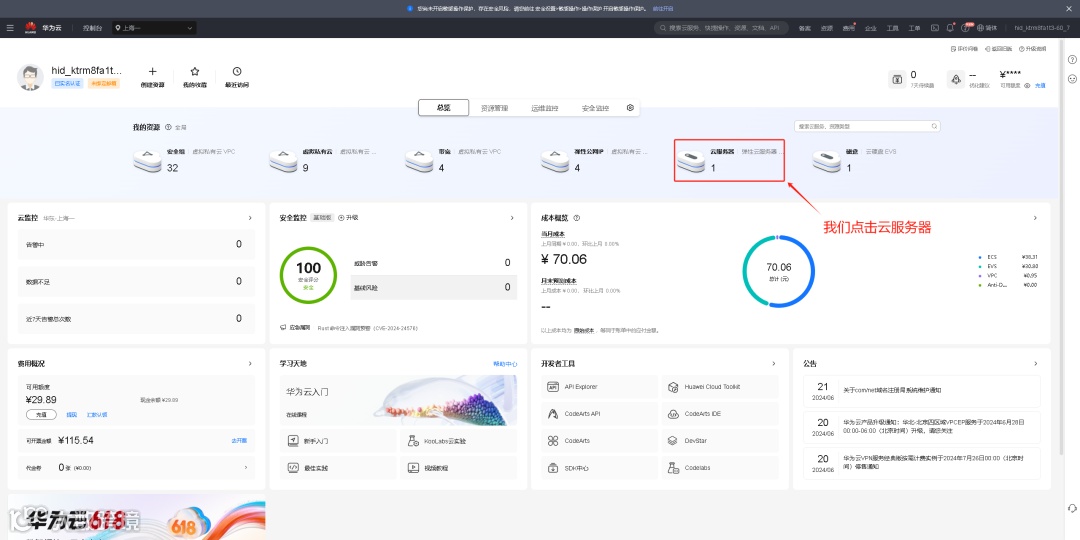Open Huawei Cloud Toolkit tool

(720, 387)
